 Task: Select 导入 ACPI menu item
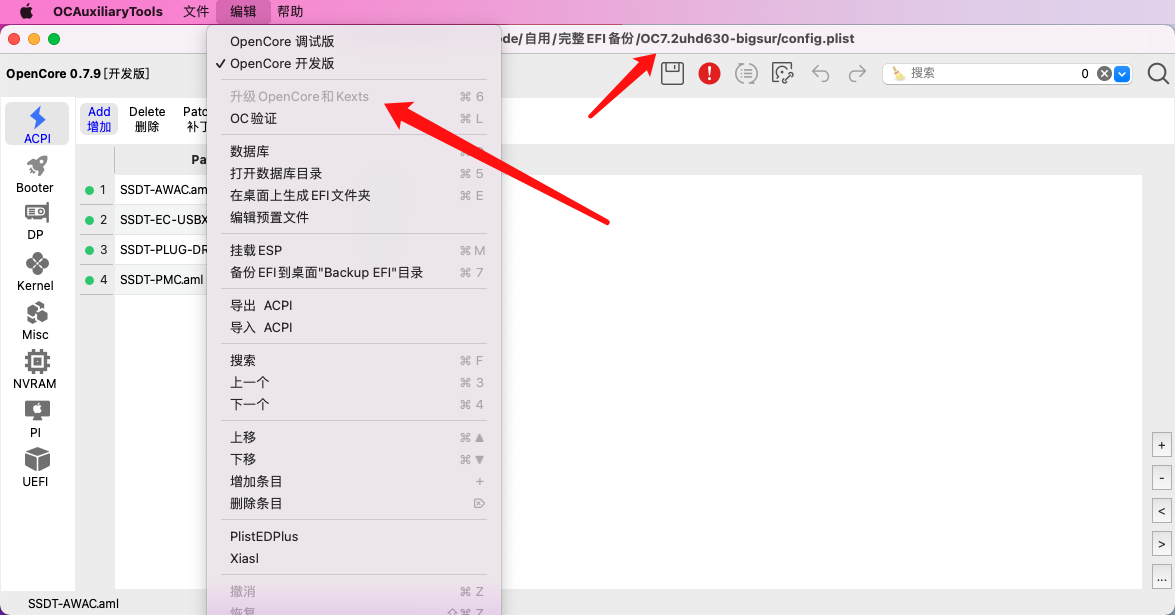click(x=354, y=327)
